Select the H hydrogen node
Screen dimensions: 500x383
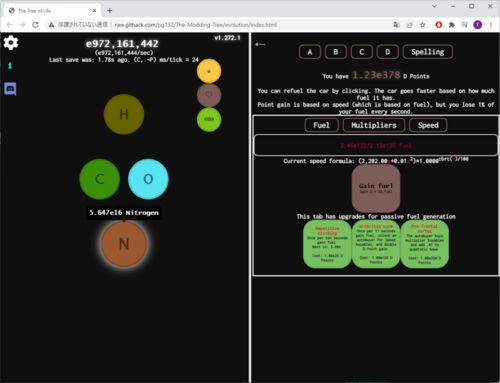(x=124, y=114)
